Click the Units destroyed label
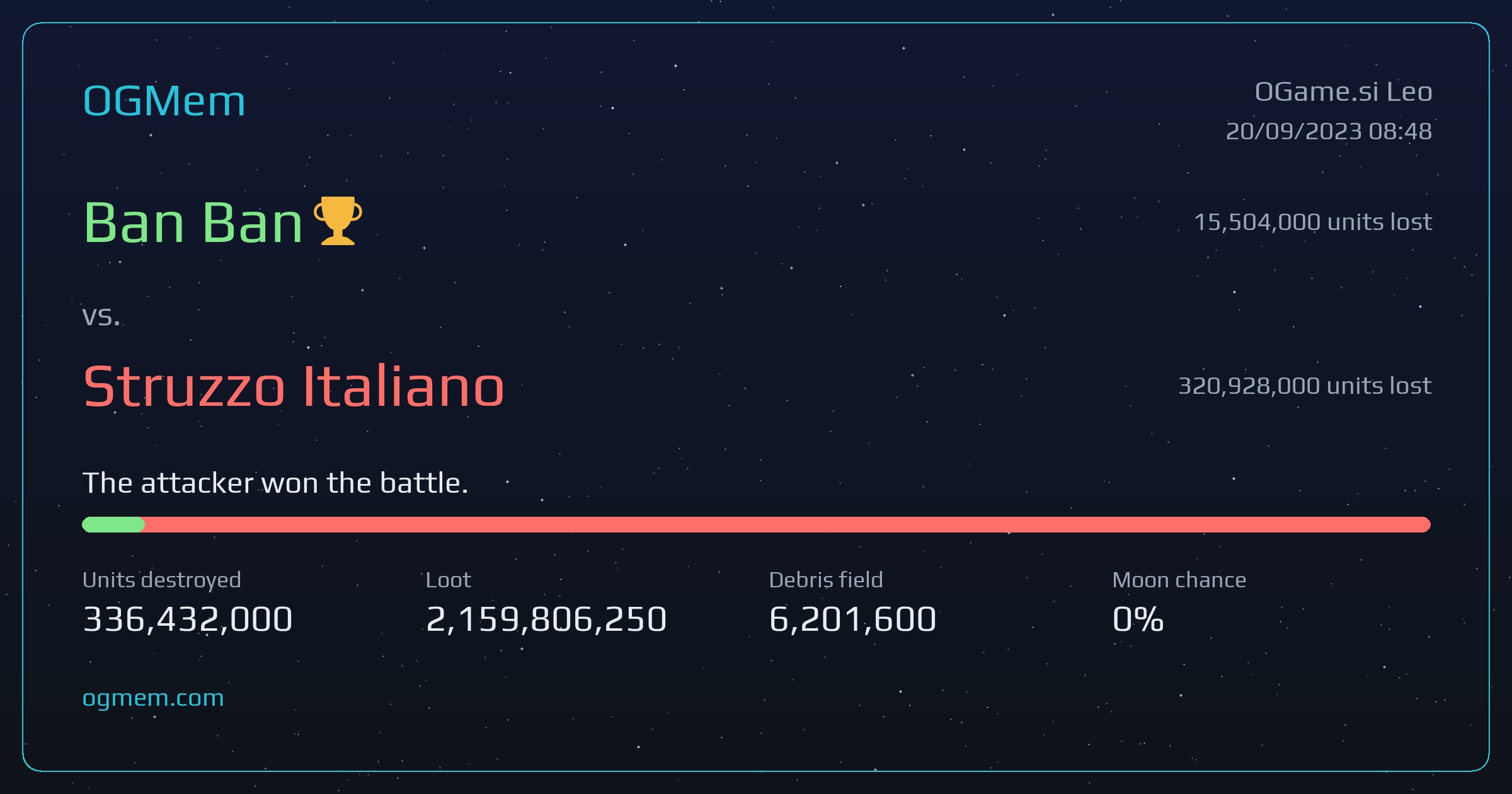This screenshot has width=1512, height=794. click(162, 580)
